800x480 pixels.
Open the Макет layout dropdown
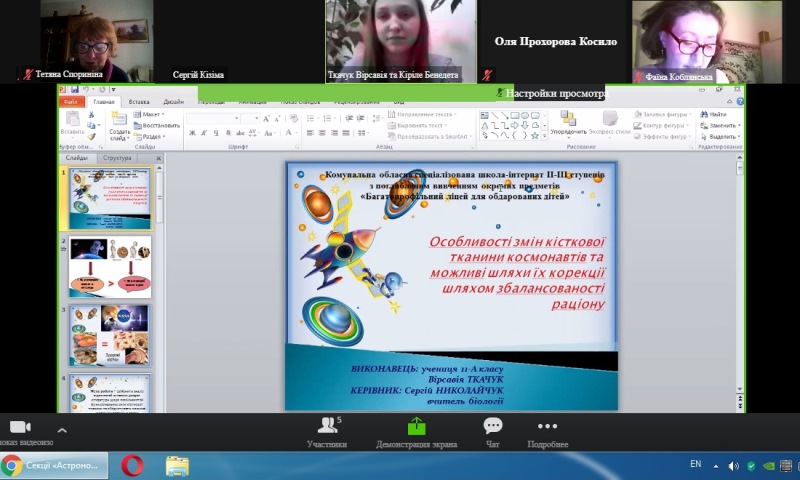[149, 114]
